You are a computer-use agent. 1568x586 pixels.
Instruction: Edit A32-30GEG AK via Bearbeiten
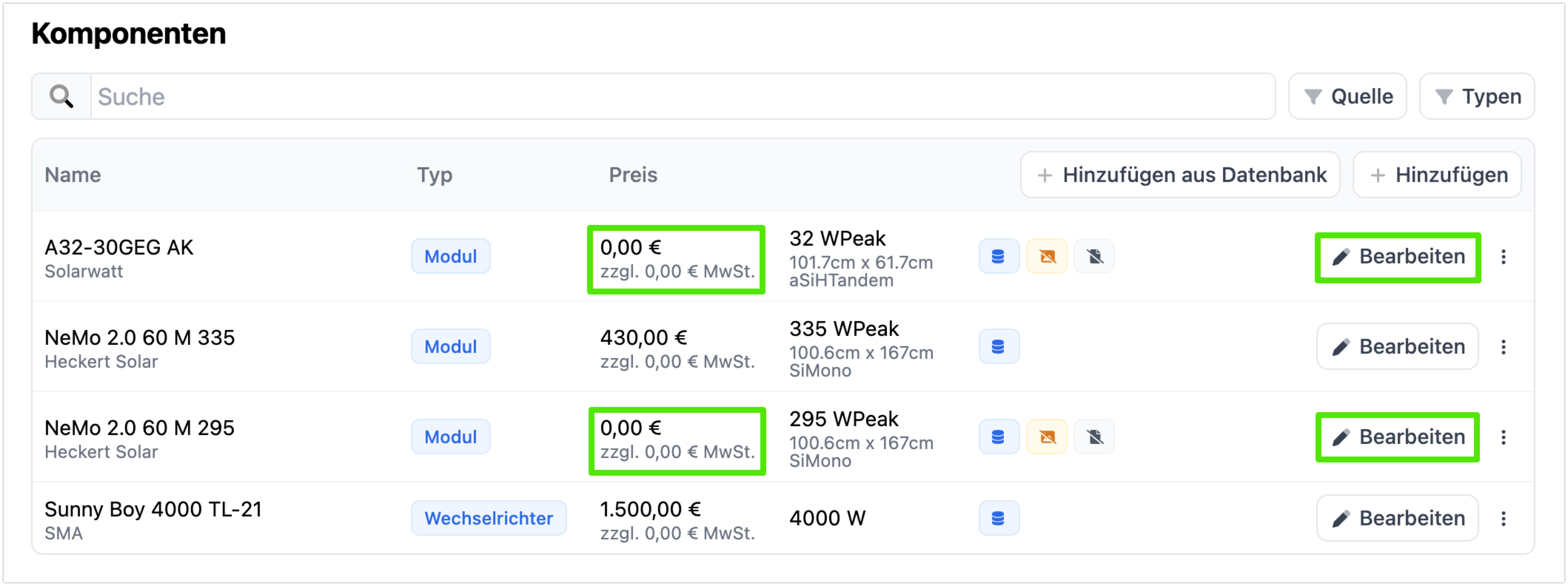tap(1398, 257)
